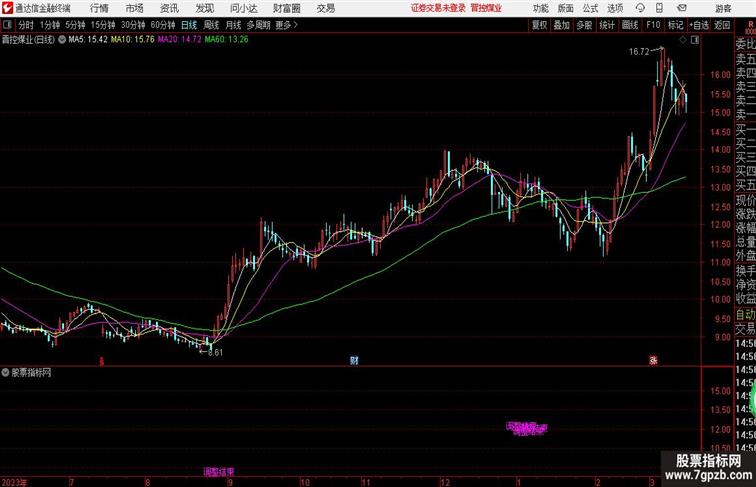This screenshot has height=487, width=756.
Task: Click the 财 marker on the chart timeline
Action: pyautogui.click(x=354, y=360)
